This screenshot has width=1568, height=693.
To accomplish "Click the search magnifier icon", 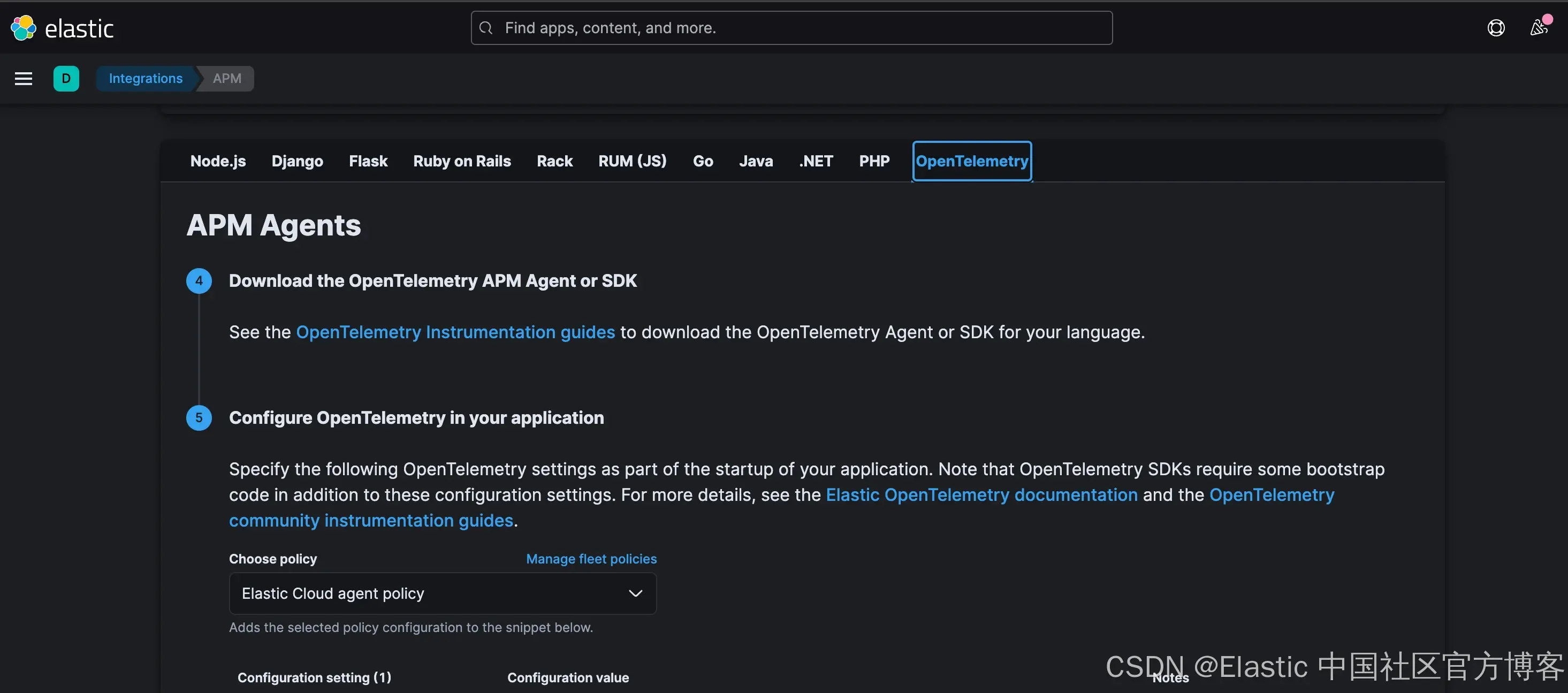I will click(x=486, y=28).
